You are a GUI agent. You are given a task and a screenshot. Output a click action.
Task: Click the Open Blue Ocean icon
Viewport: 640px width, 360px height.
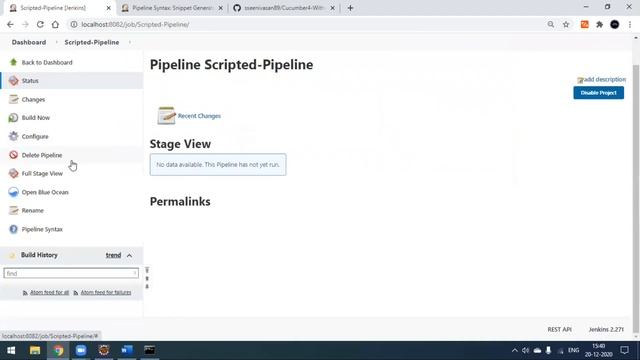(13, 192)
